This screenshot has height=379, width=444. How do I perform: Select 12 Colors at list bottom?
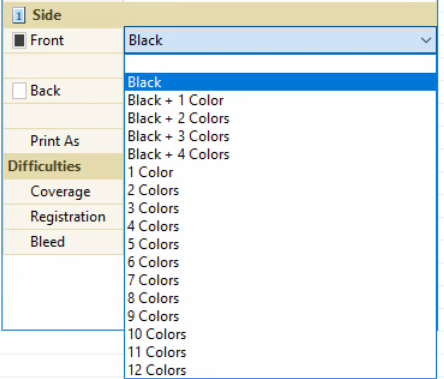[x=280, y=370]
